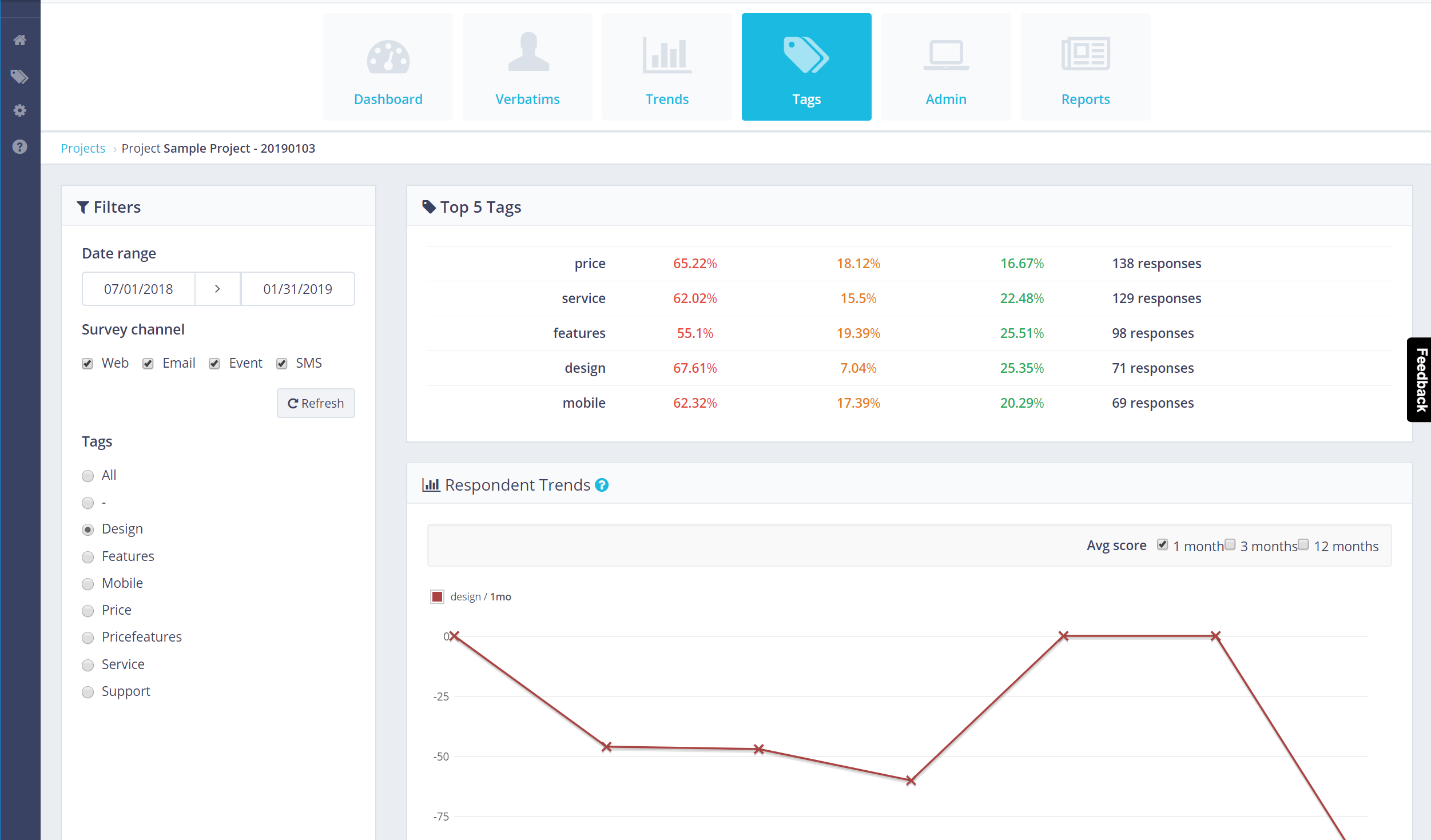Select the Mobile tag radio button
The image size is (1431, 840).
(x=88, y=584)
